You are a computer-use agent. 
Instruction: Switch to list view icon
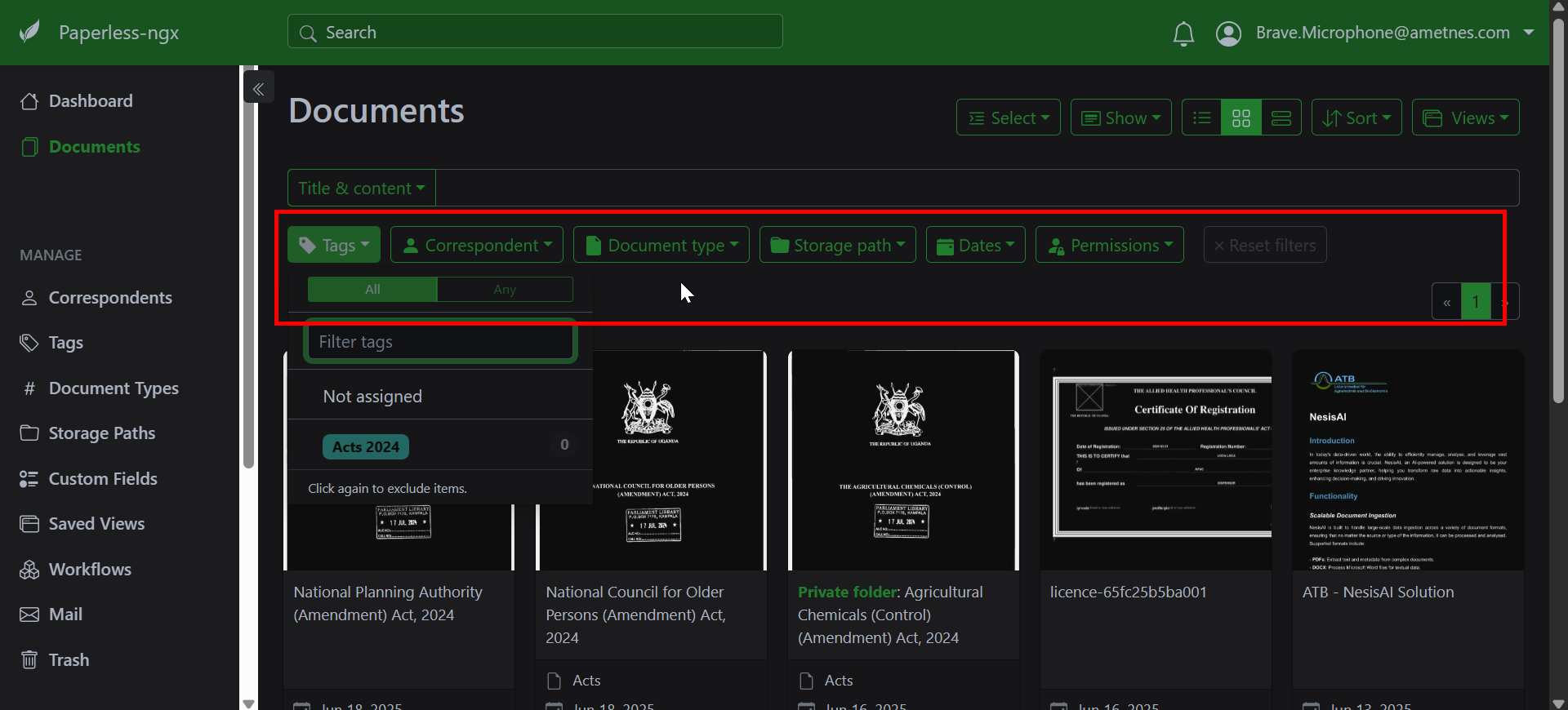point(1201,118)
